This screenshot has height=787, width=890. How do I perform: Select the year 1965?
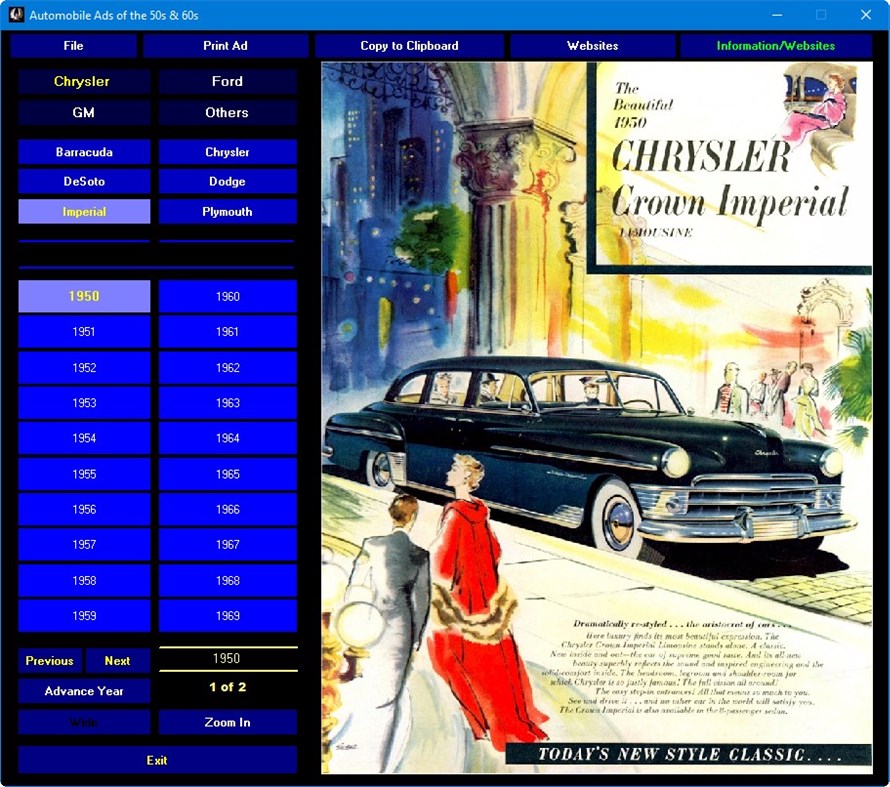227,473
